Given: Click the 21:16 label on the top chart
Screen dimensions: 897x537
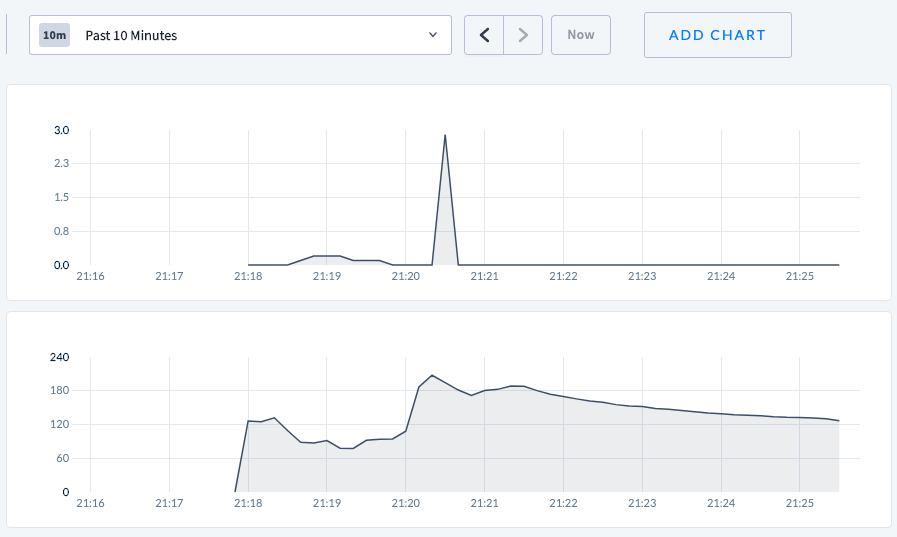Looking at the screenshot, I should [90, 276].
